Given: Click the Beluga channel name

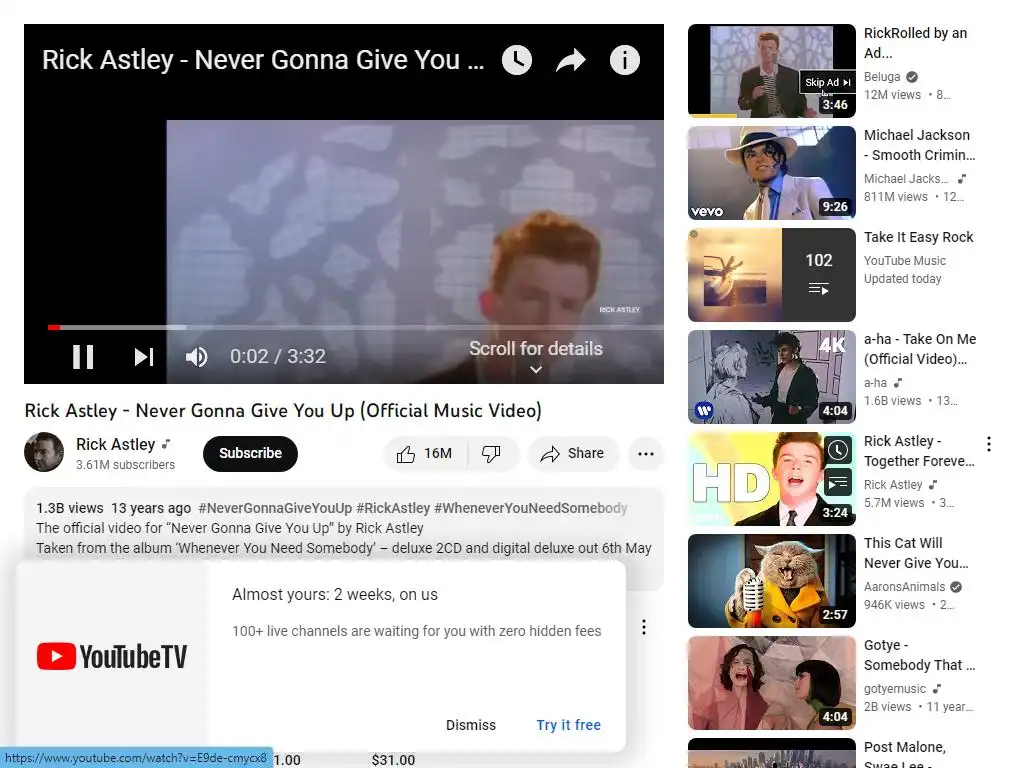Looking at the screenshot, I should (882, 77).
